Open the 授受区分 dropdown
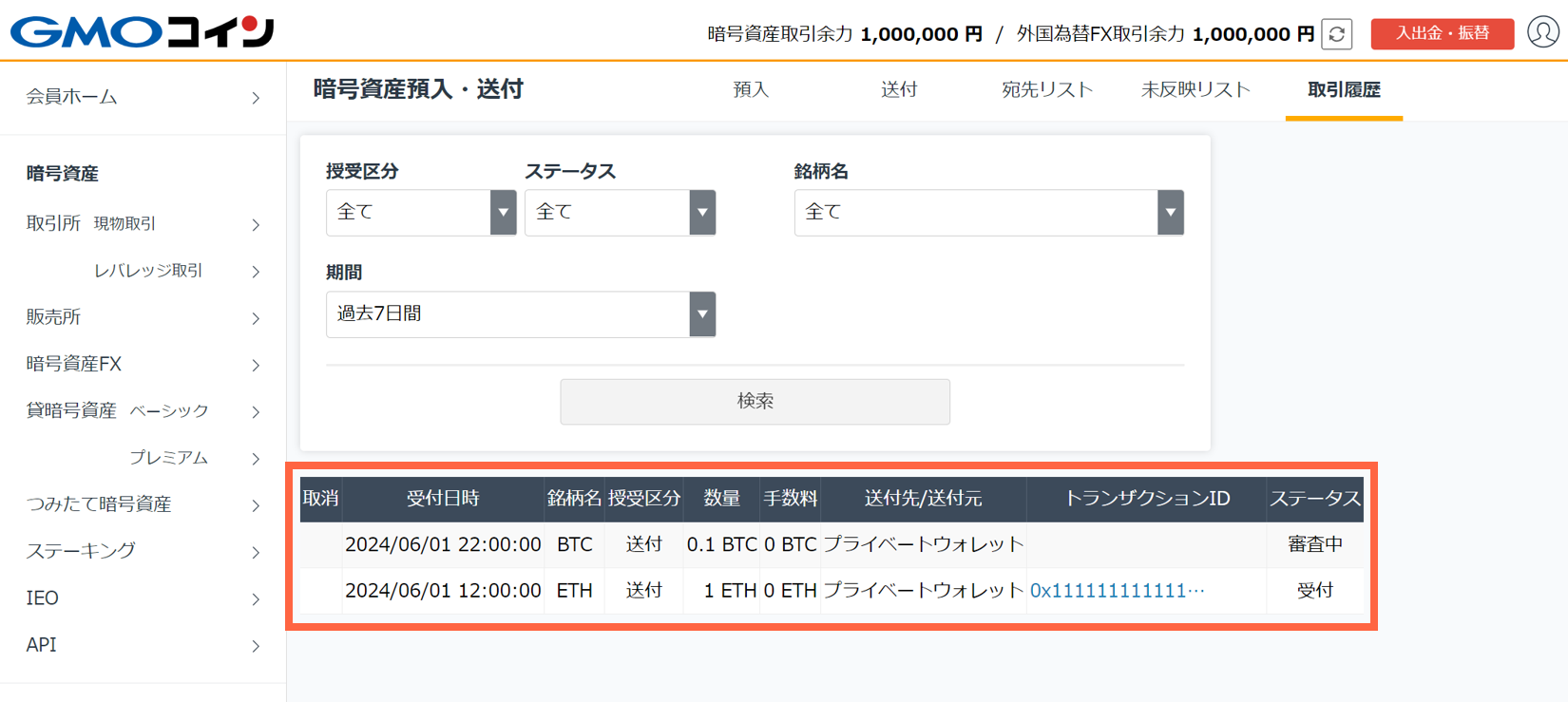 421,213
